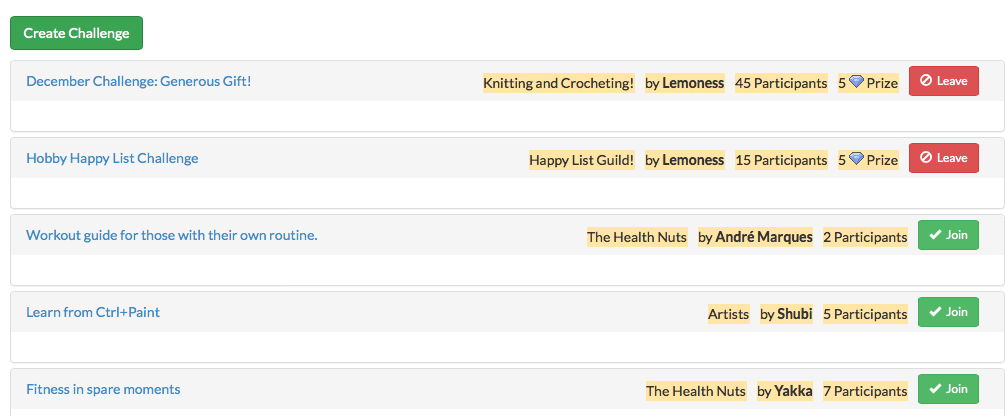The width and height of the screenshot is (1005, 416).
Task: Join the Workout guide challenge
Action: click(x=947, y=235)
